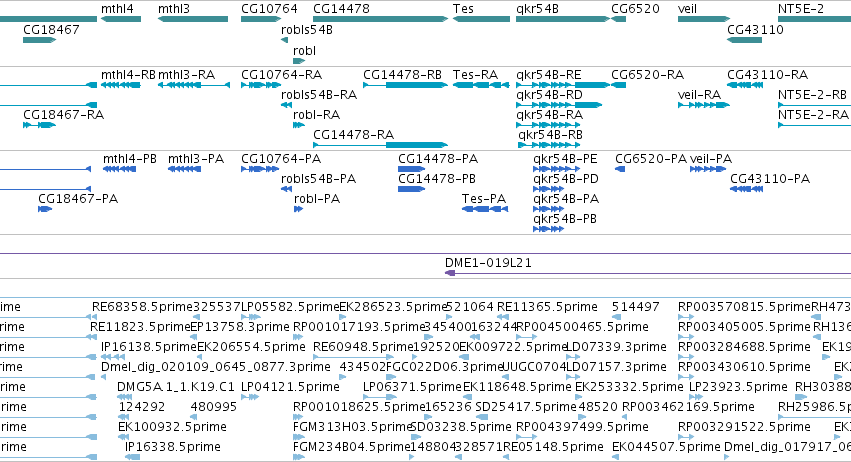Viewport: 851px width, 462px height.
Task: Select transcript label CG10764-RA
Action: tap(281, 74)
